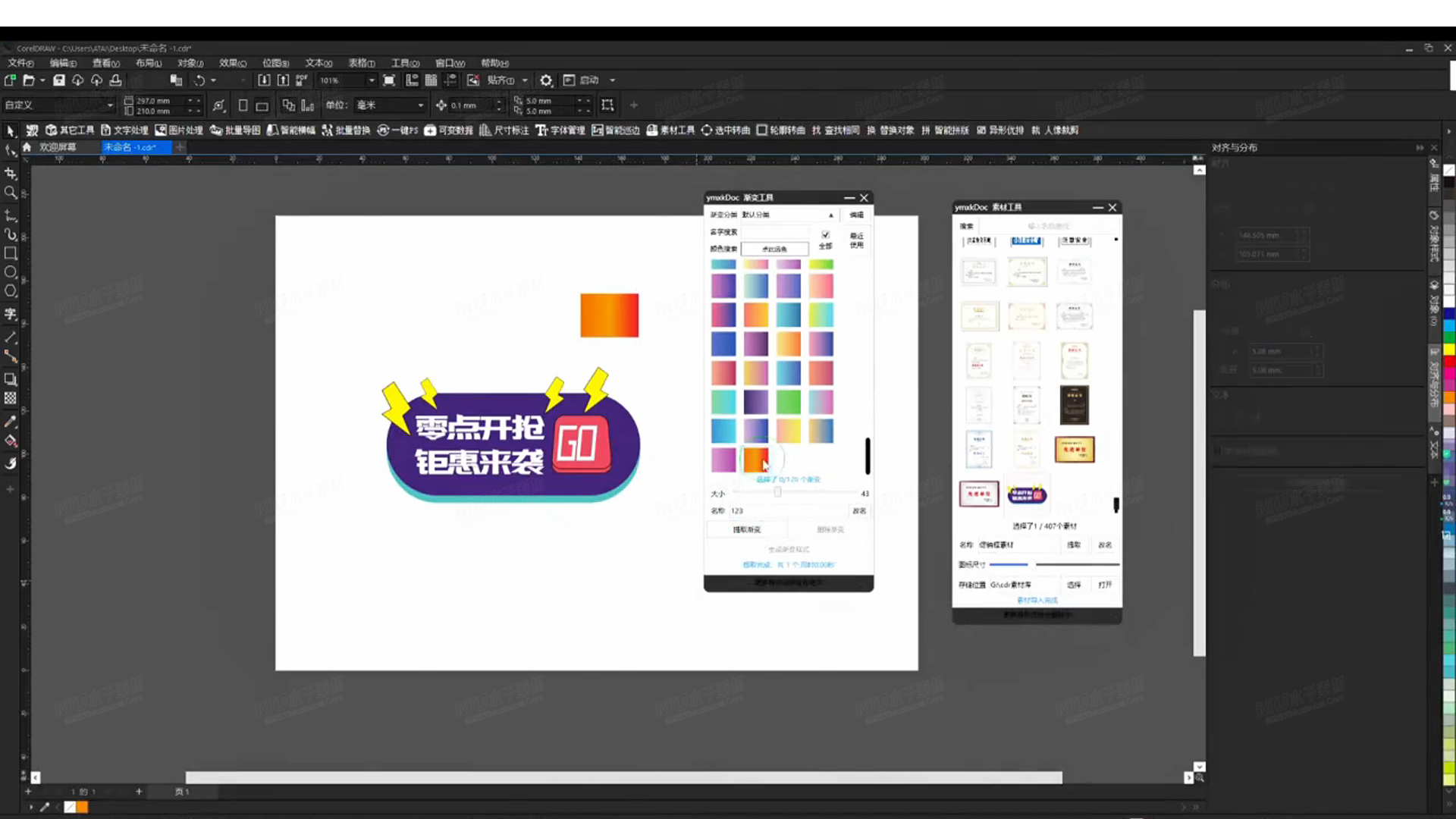Expand the Open file dropdown arrow
1456x819 pixels.
pos(42,80)
